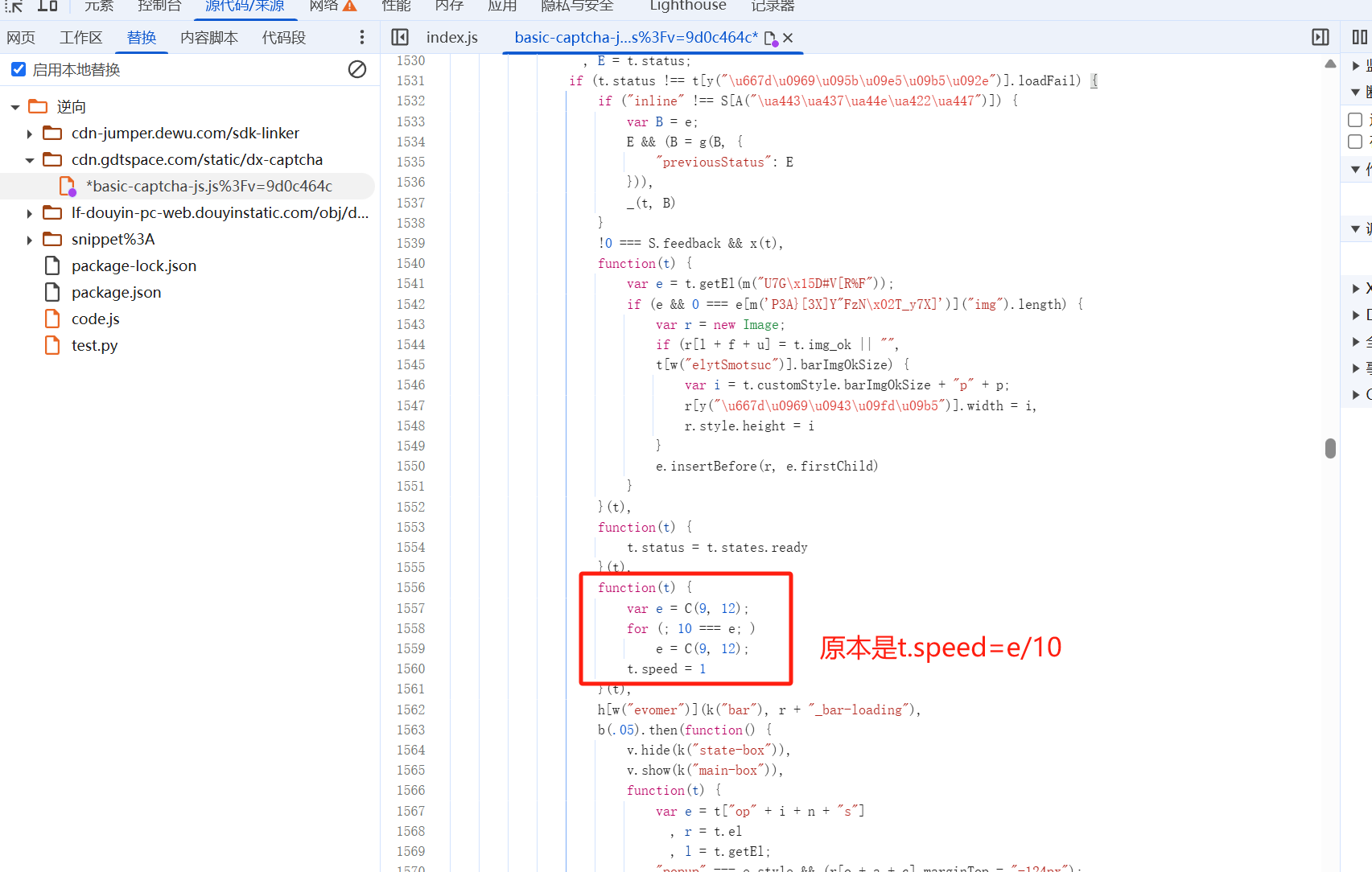Select the 源代码/来源 panel tab

click(245, 6)
